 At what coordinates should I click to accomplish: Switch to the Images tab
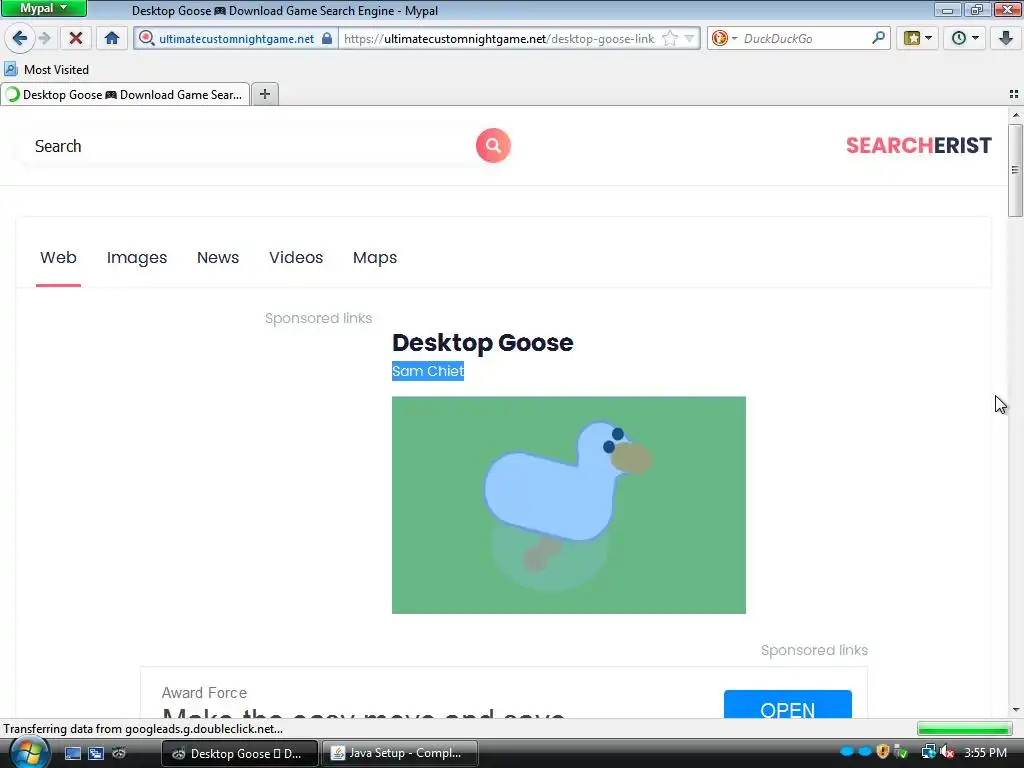[136, 257]
